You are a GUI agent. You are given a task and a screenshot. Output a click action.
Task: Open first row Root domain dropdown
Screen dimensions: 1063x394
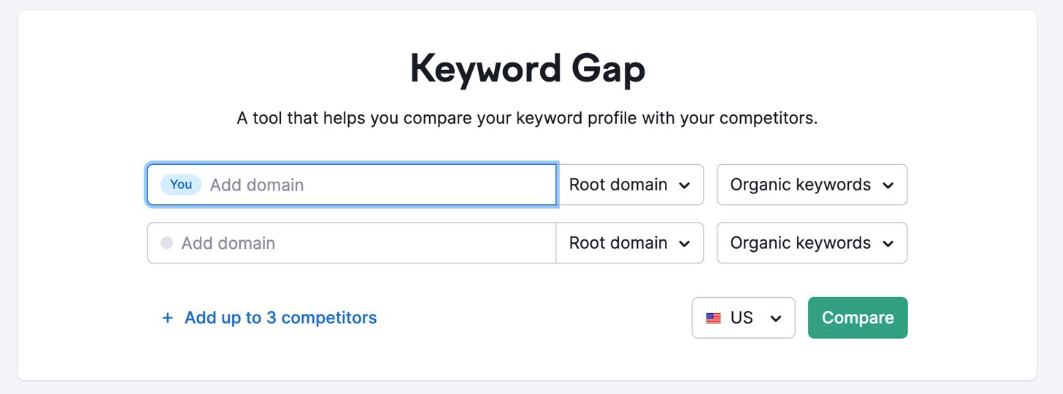630,184
